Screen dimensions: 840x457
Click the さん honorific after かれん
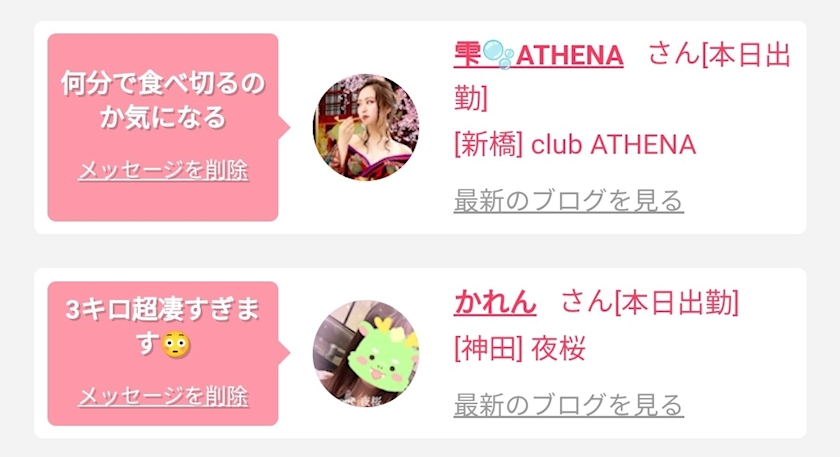pyautogui.click(x=587, y=302)
